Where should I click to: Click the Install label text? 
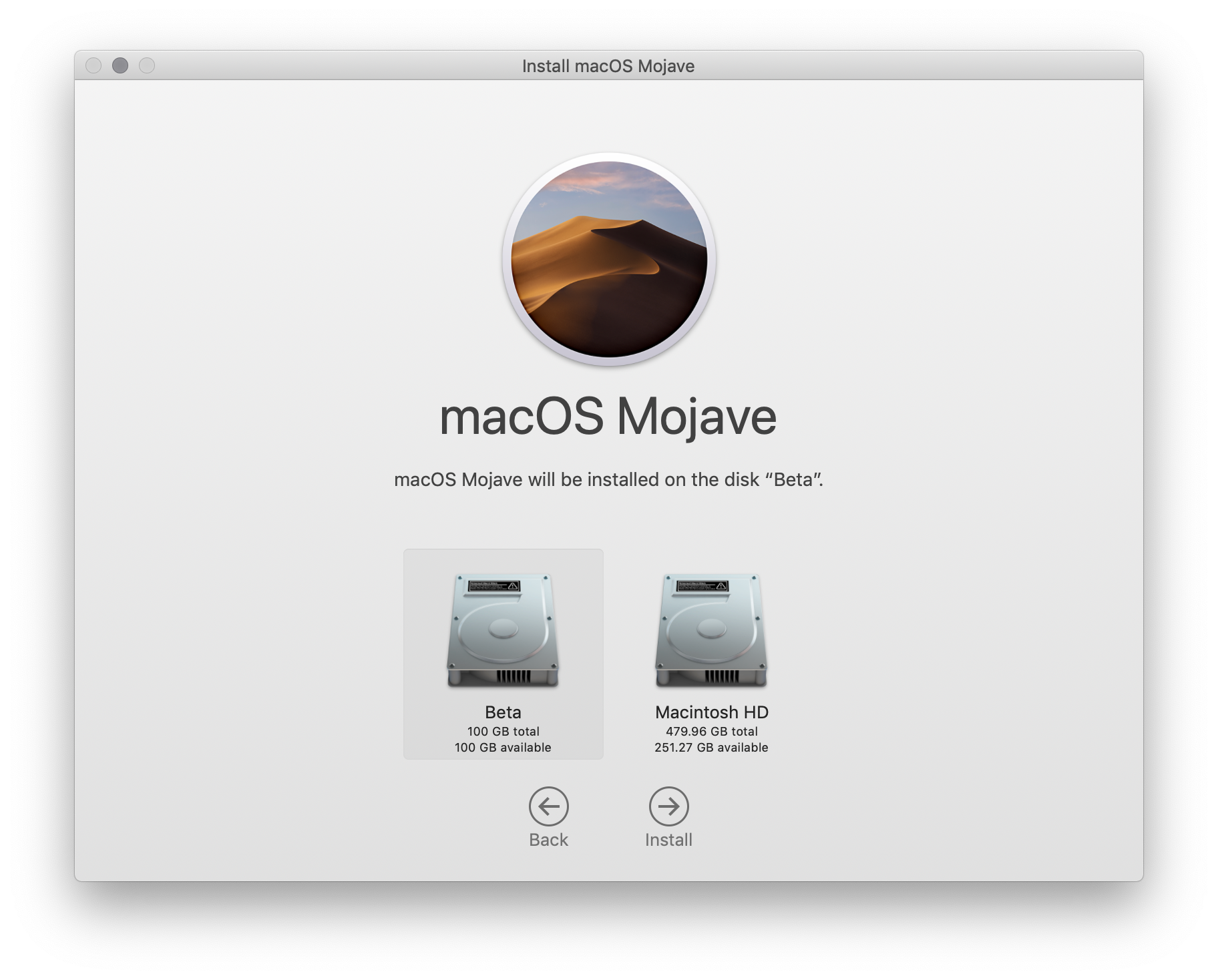(669, 840)
